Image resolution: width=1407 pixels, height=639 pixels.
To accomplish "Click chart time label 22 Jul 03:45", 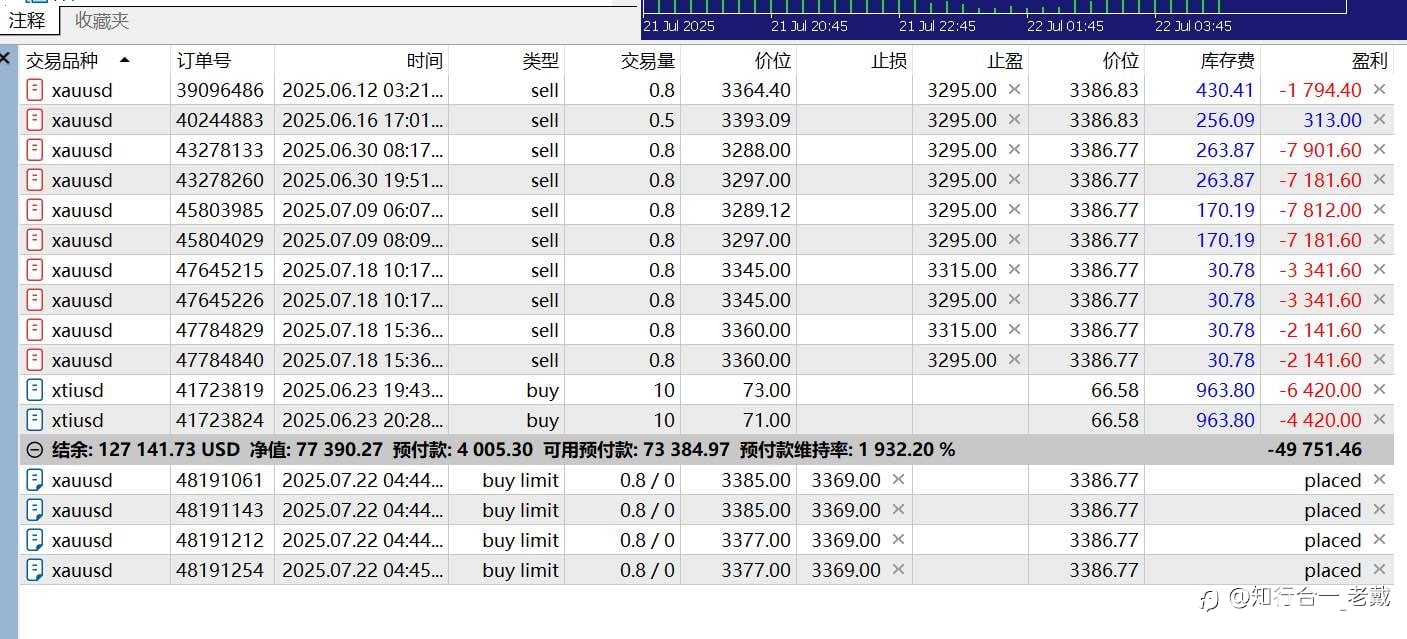I will [1194, 26].
